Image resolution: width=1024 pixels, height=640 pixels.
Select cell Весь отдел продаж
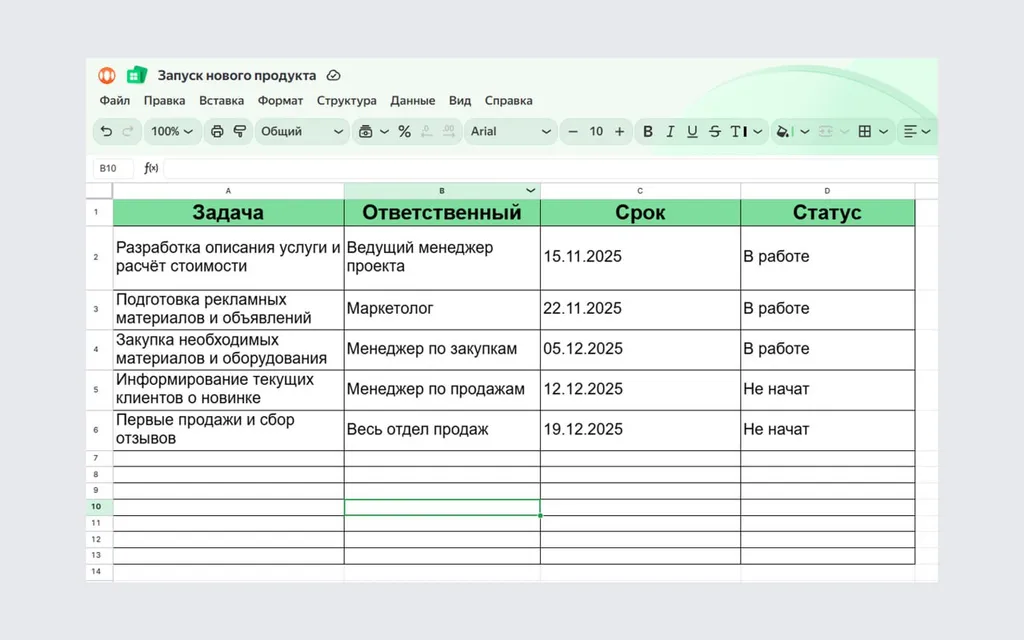(442, 430)
